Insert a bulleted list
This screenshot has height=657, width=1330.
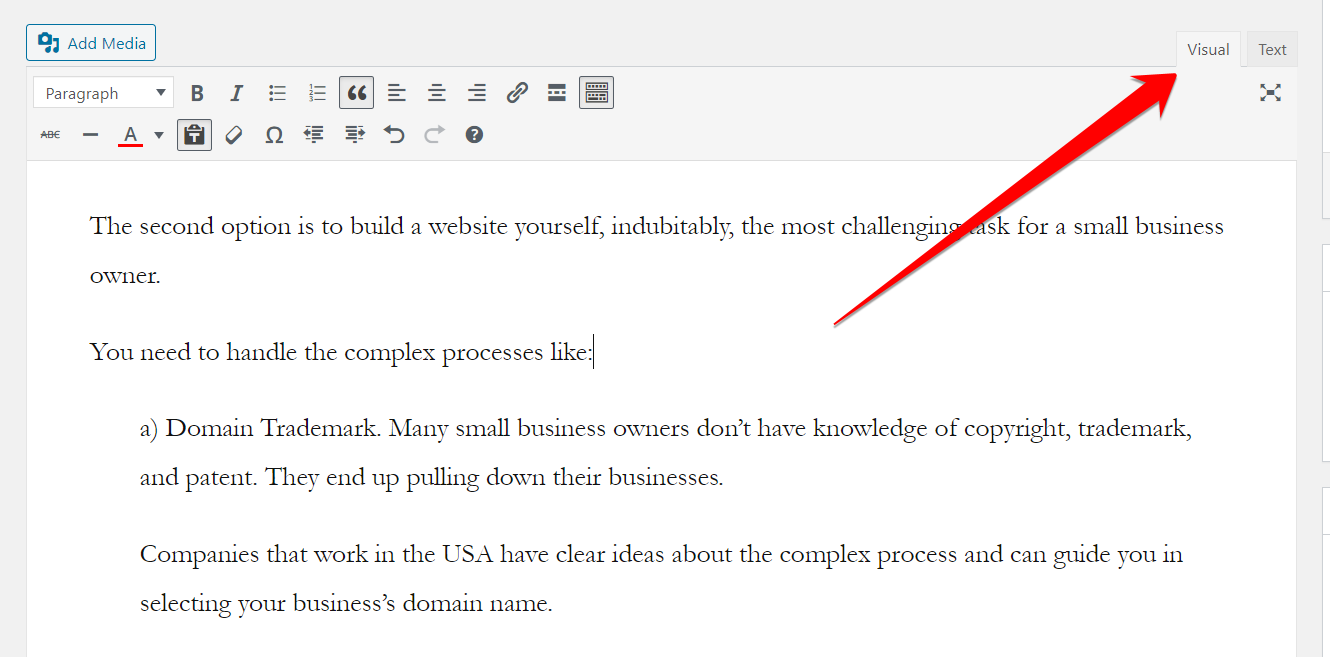click(277, 93)
